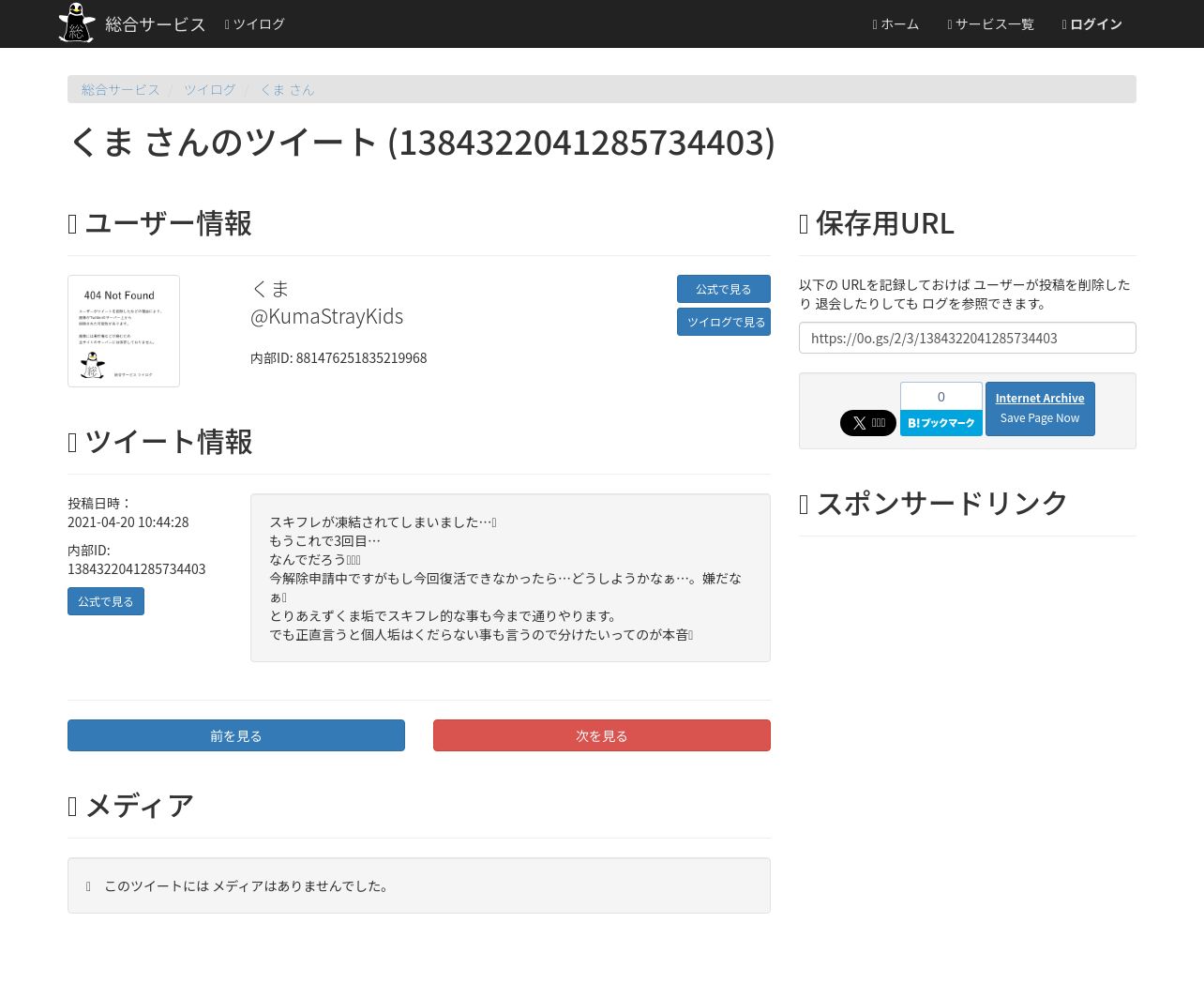Screen dimensions: 1204x998
Task: Click the このツイートには メディアはありません notice
Action: click(x=419, y=885)
